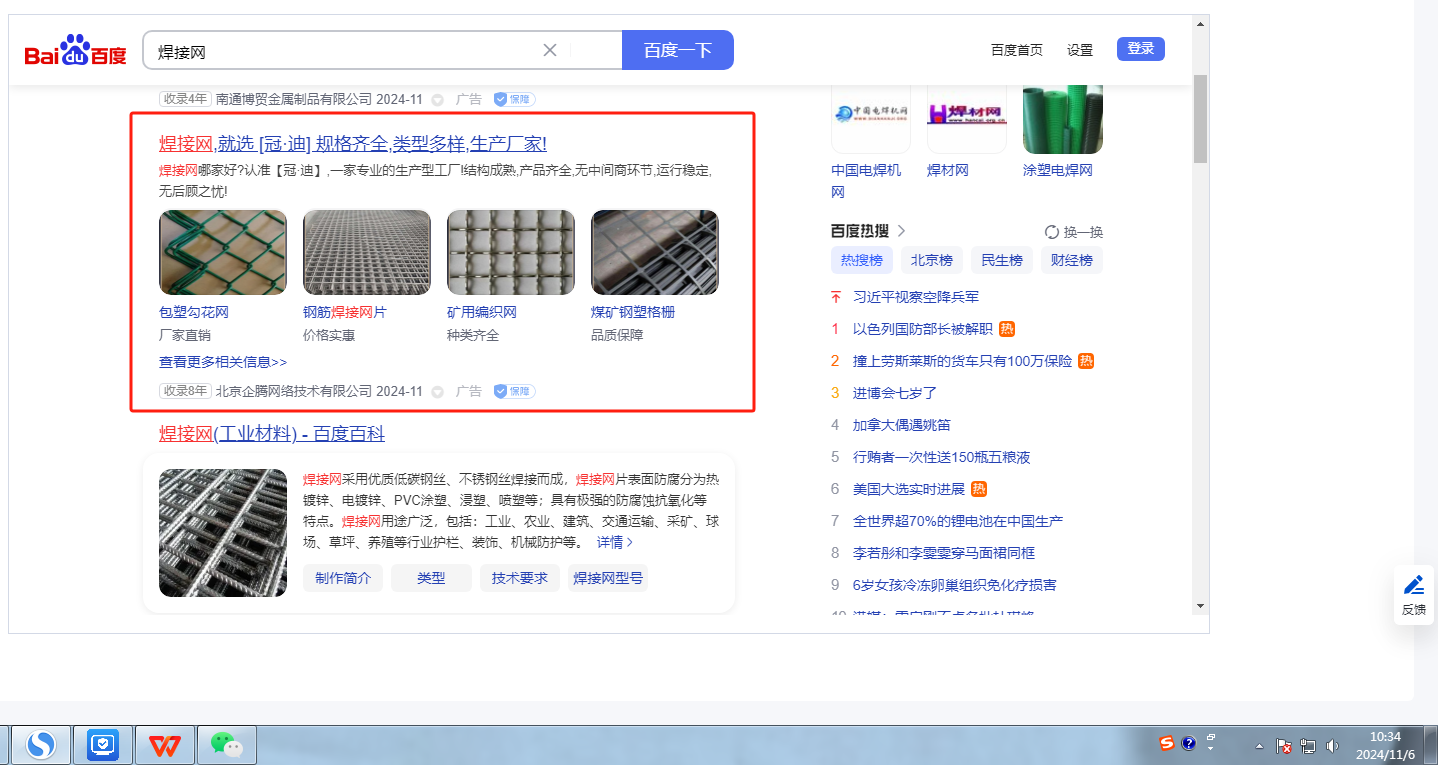This screenshot has height=765, width=1438.
Task: Click the 钢筋焊接网片 product image
Action: click(x=367, y=252)
